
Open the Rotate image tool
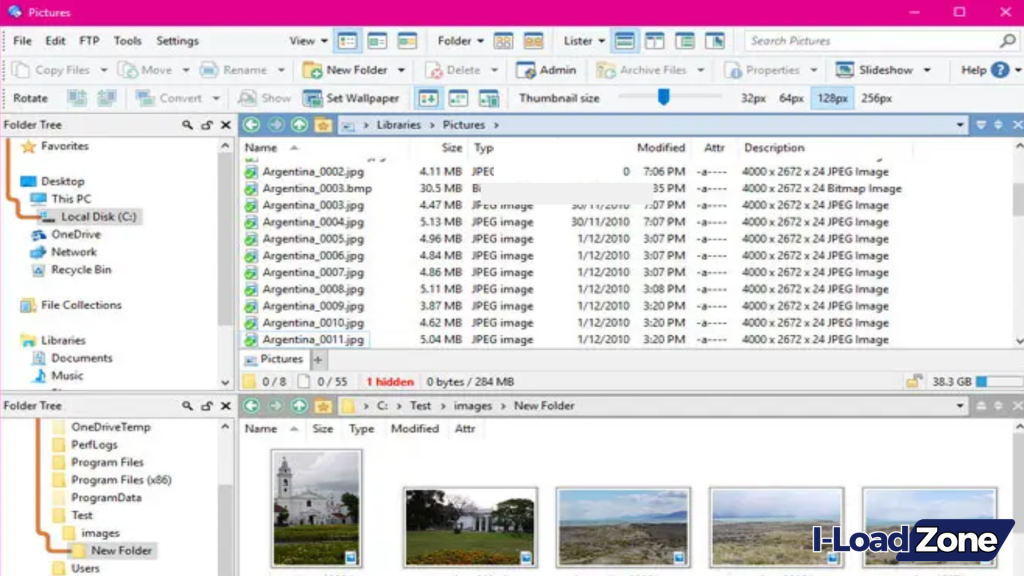pos(31,98)
